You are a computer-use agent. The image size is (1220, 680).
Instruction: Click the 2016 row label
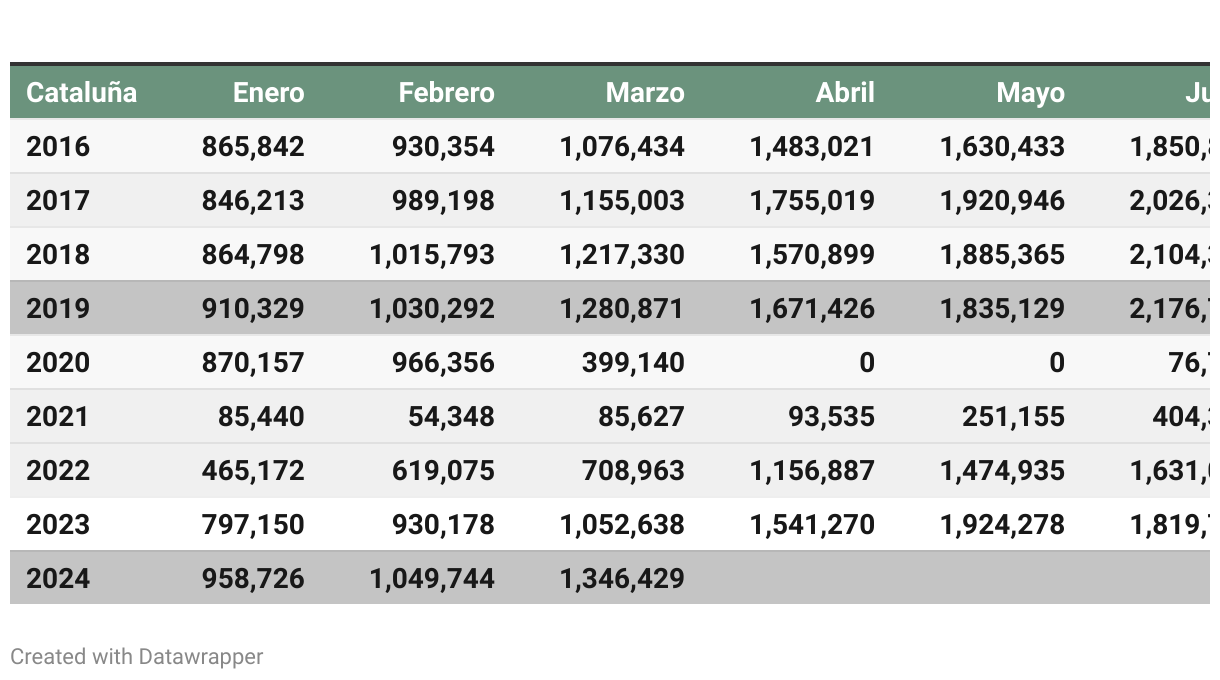(58, 146)
